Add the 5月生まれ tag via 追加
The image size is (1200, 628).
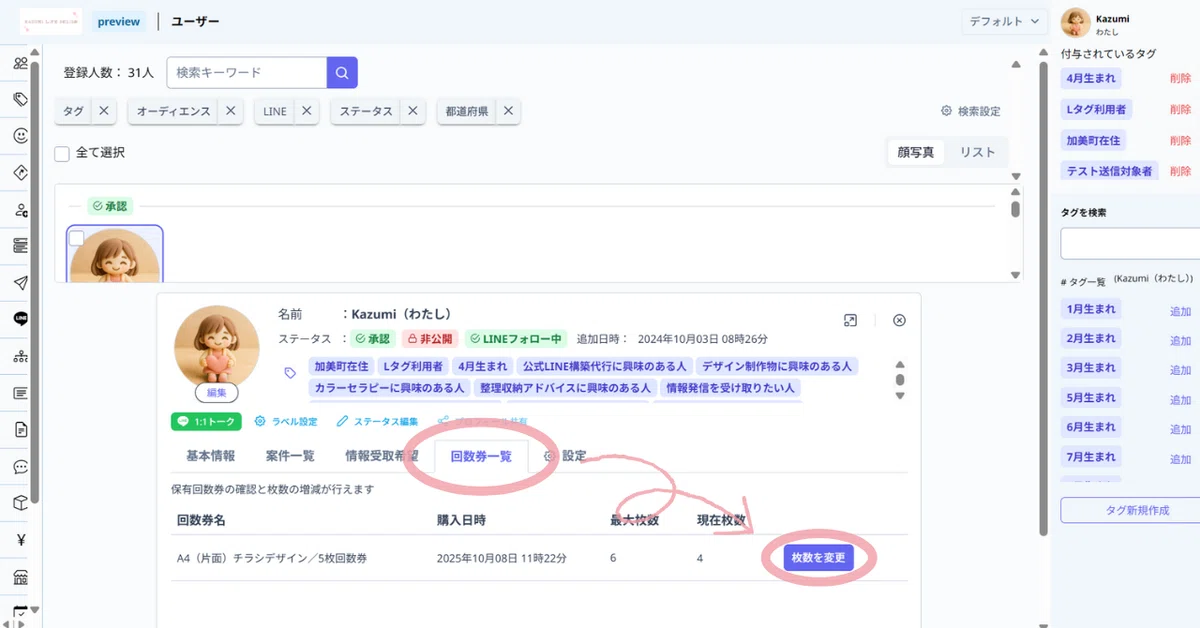tap(1180, 399)
